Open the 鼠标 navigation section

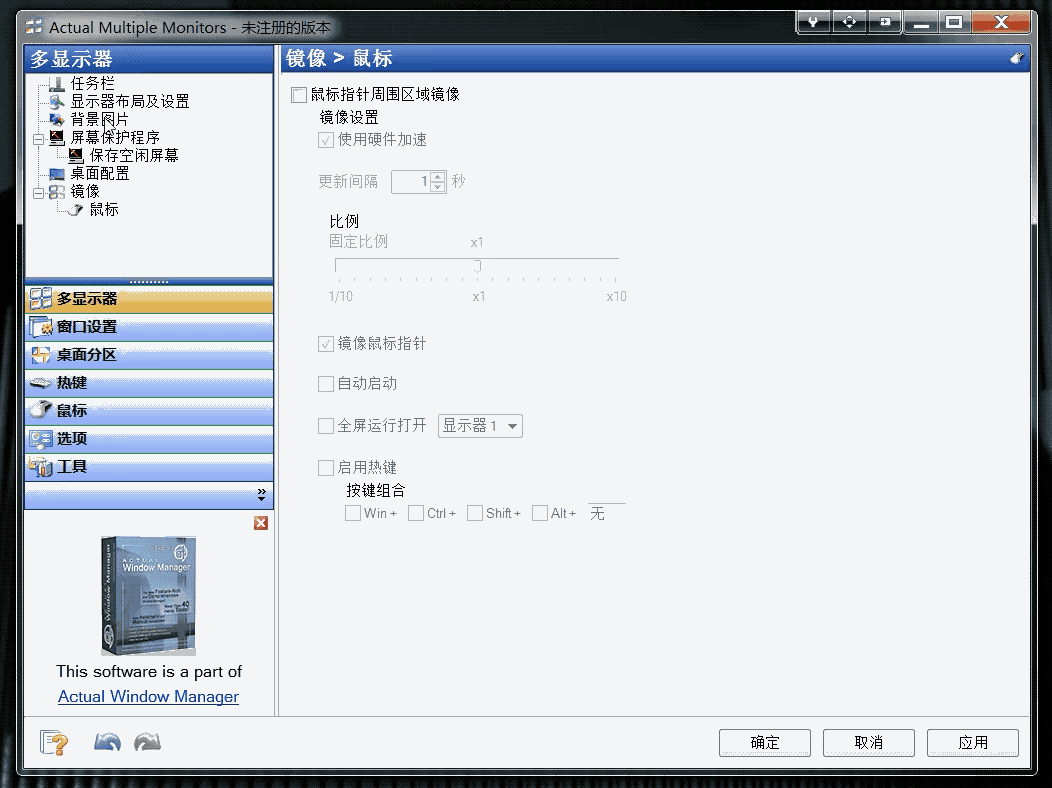pos(149,411)
